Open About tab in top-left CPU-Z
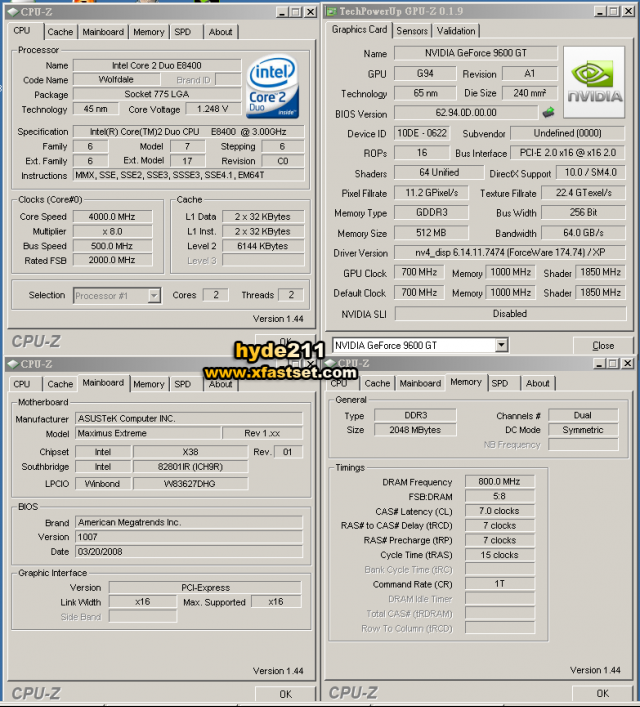This screenshot has height=707, width=640. click(x=220, y=32)
